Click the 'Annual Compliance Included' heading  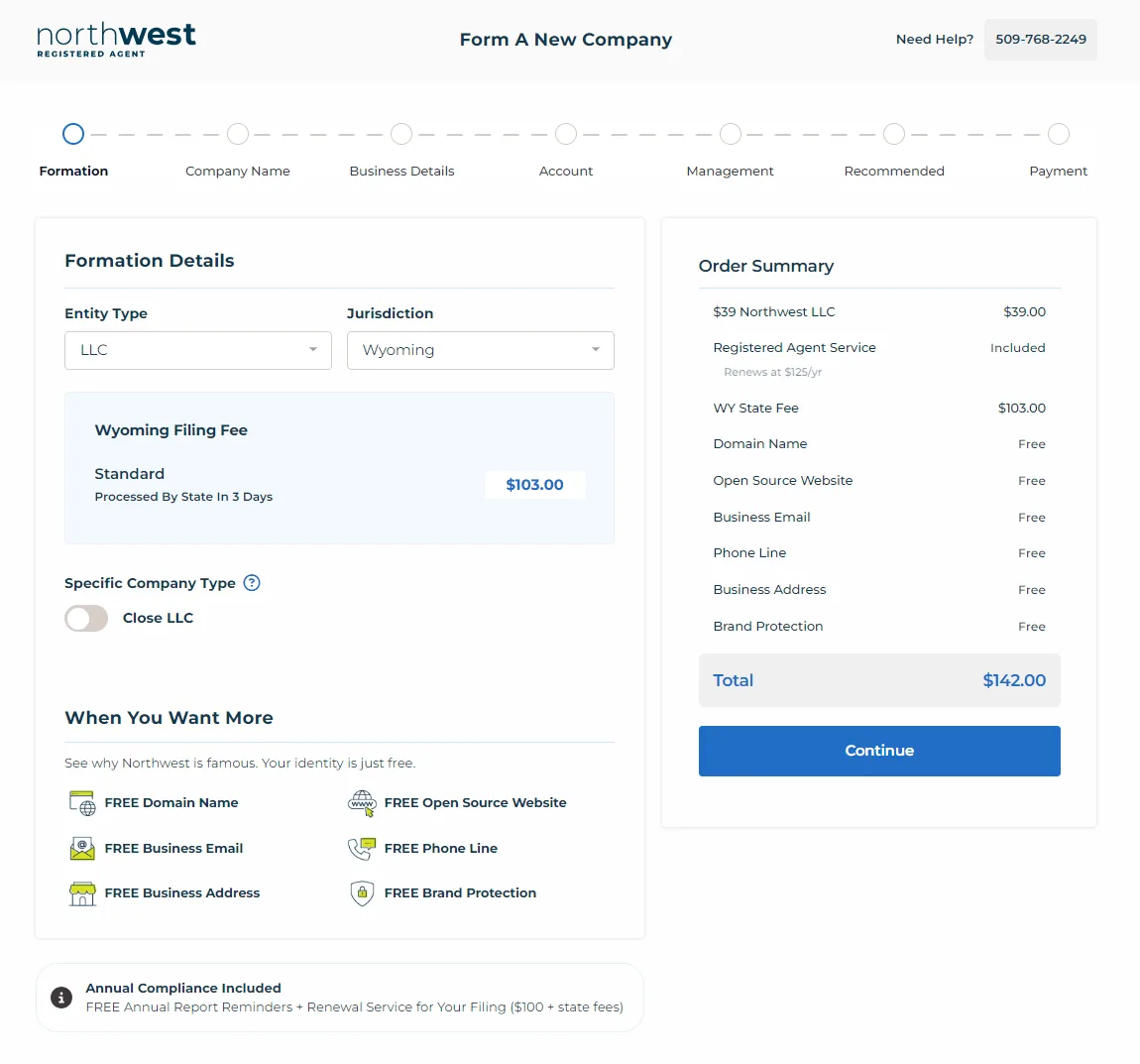tap(183, 989)
